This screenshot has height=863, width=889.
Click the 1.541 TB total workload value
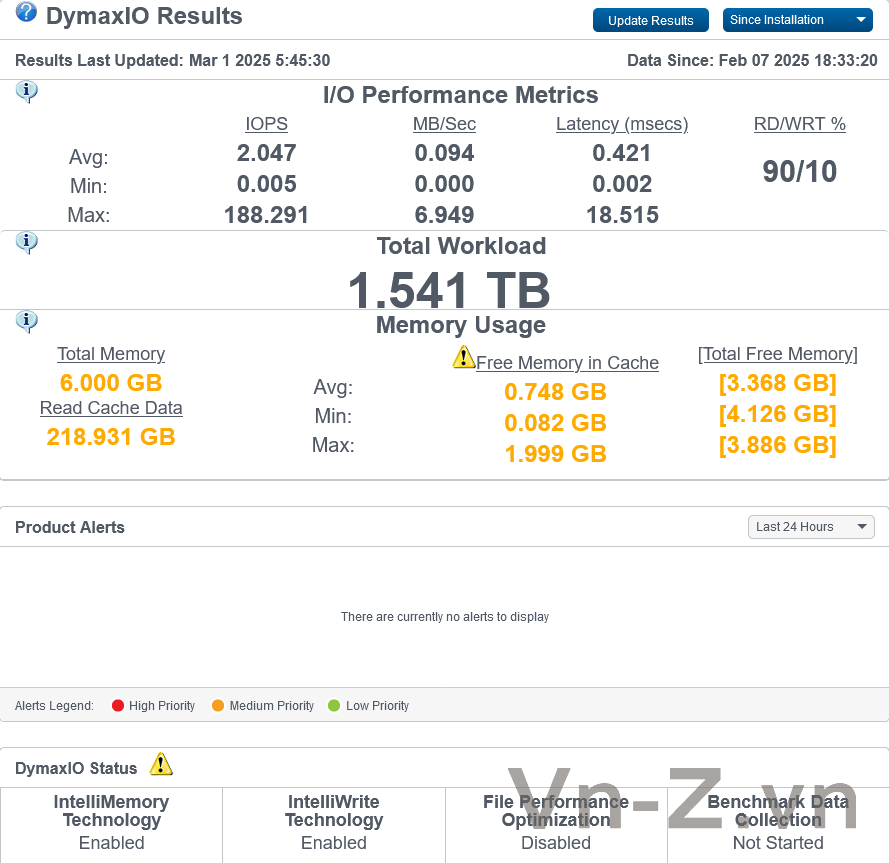[449, 289]
